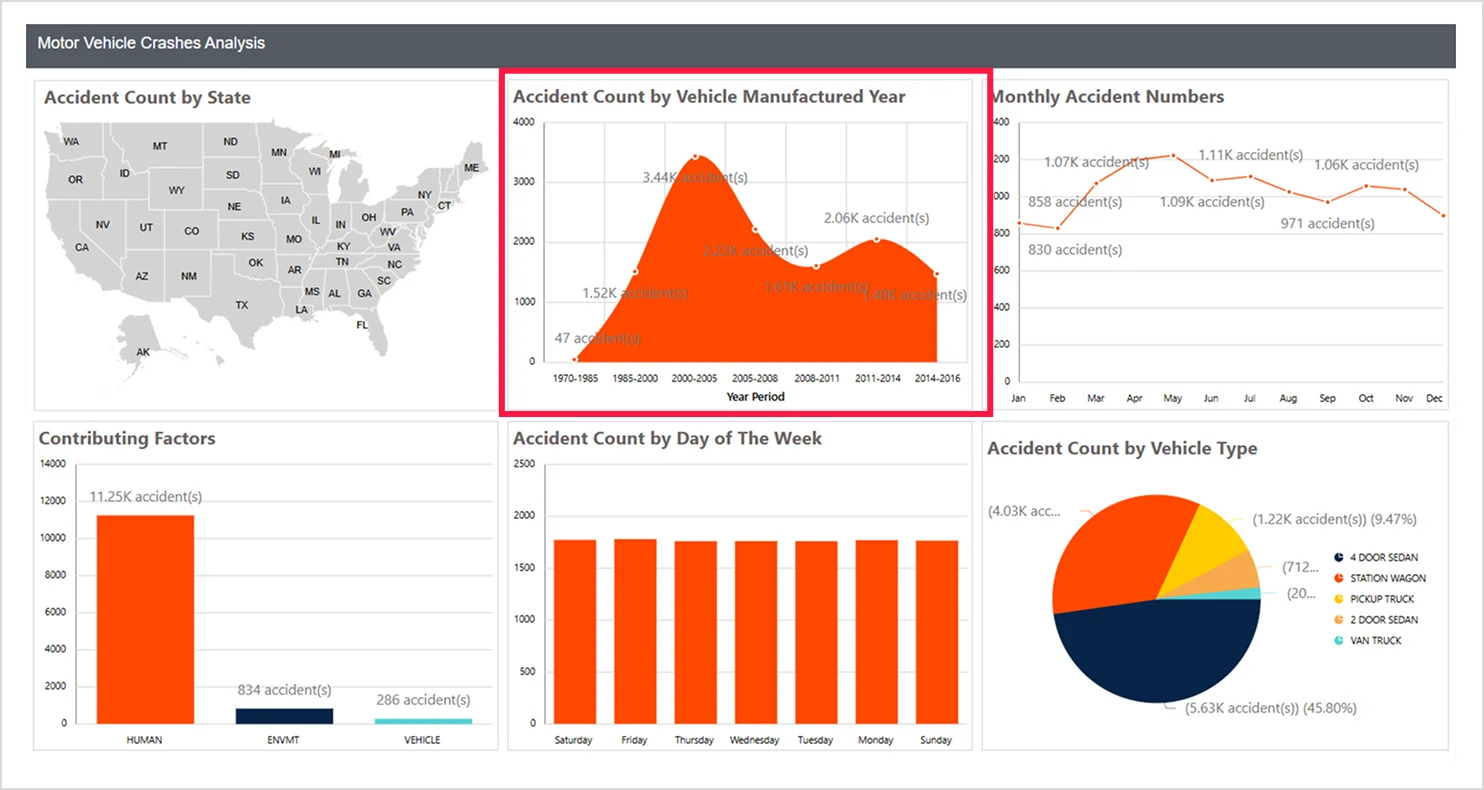This screenshot has height=790, width=1484.
Task: Click the "3.44K accident(s)" data label
Action: tap(695, 177)
